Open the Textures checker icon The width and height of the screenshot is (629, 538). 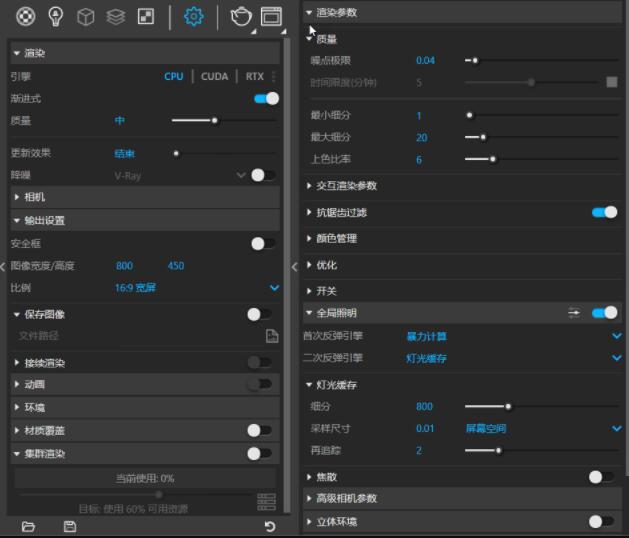click(146, 16)
